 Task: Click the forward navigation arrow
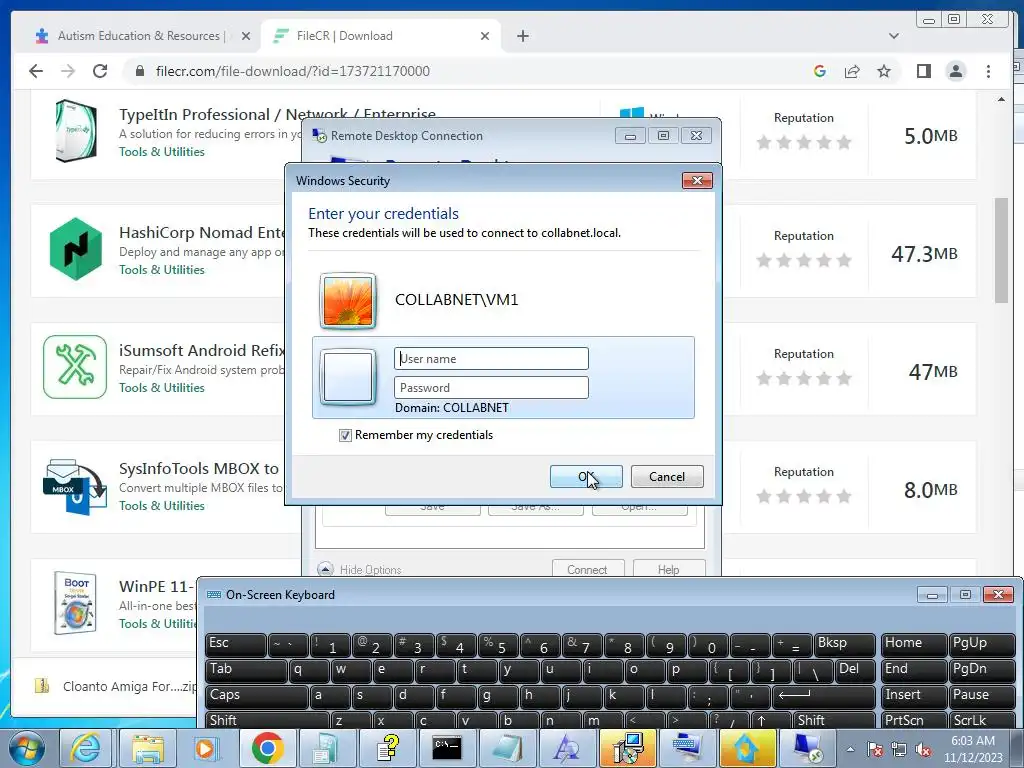coord(68,71)
